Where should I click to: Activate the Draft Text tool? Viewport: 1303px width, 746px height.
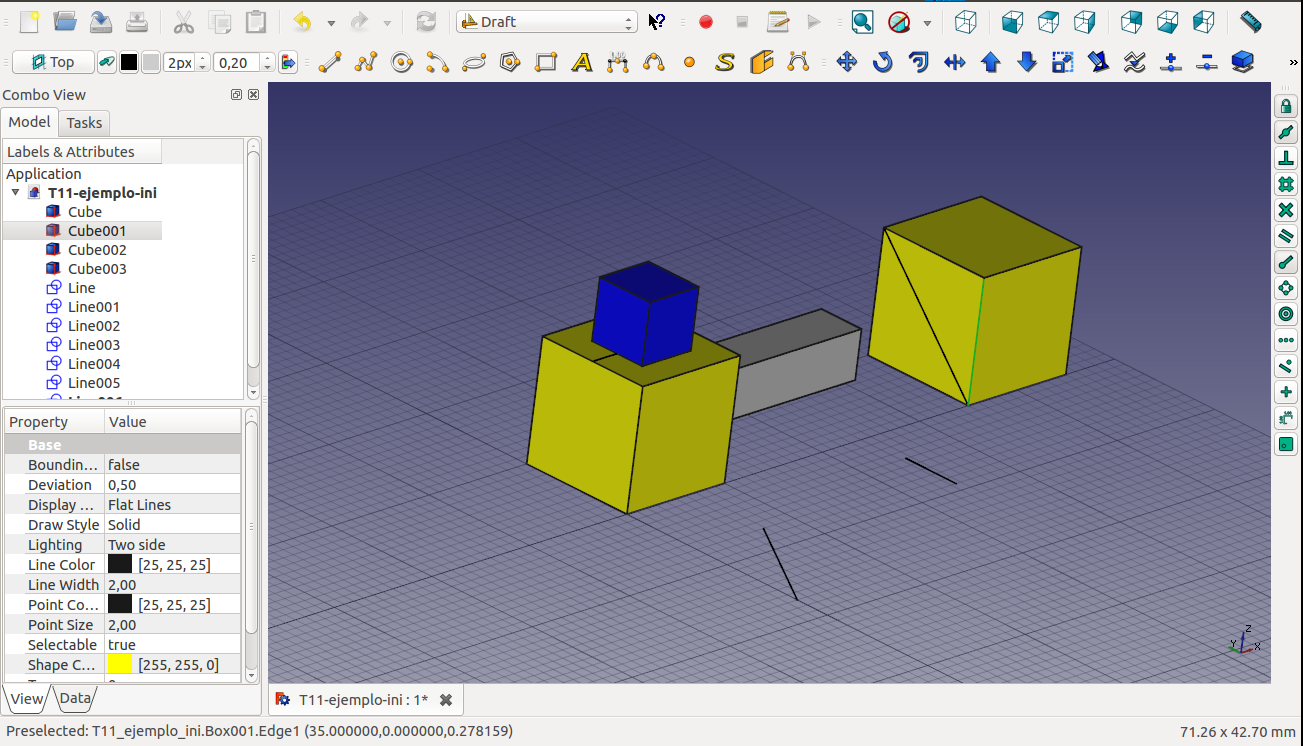582,63
